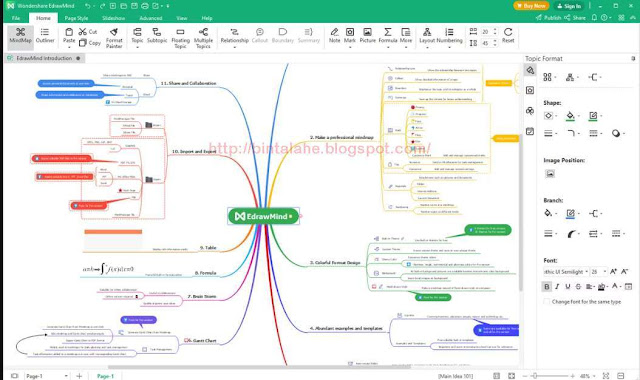Click the Print icon in title bar
The image size is (640, 380).
pos(144,6)
